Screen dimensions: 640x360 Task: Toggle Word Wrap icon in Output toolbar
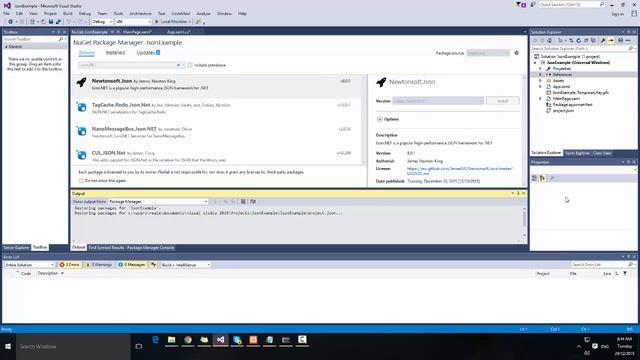(253, 201)
